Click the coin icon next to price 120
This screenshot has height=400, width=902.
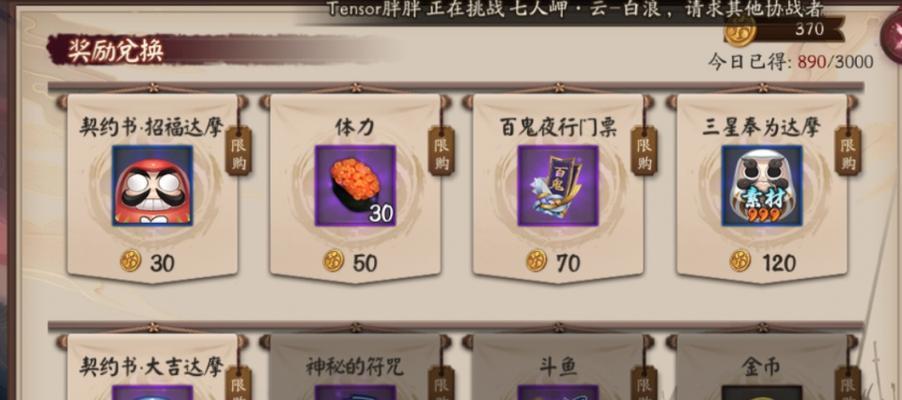coord(740,261)
